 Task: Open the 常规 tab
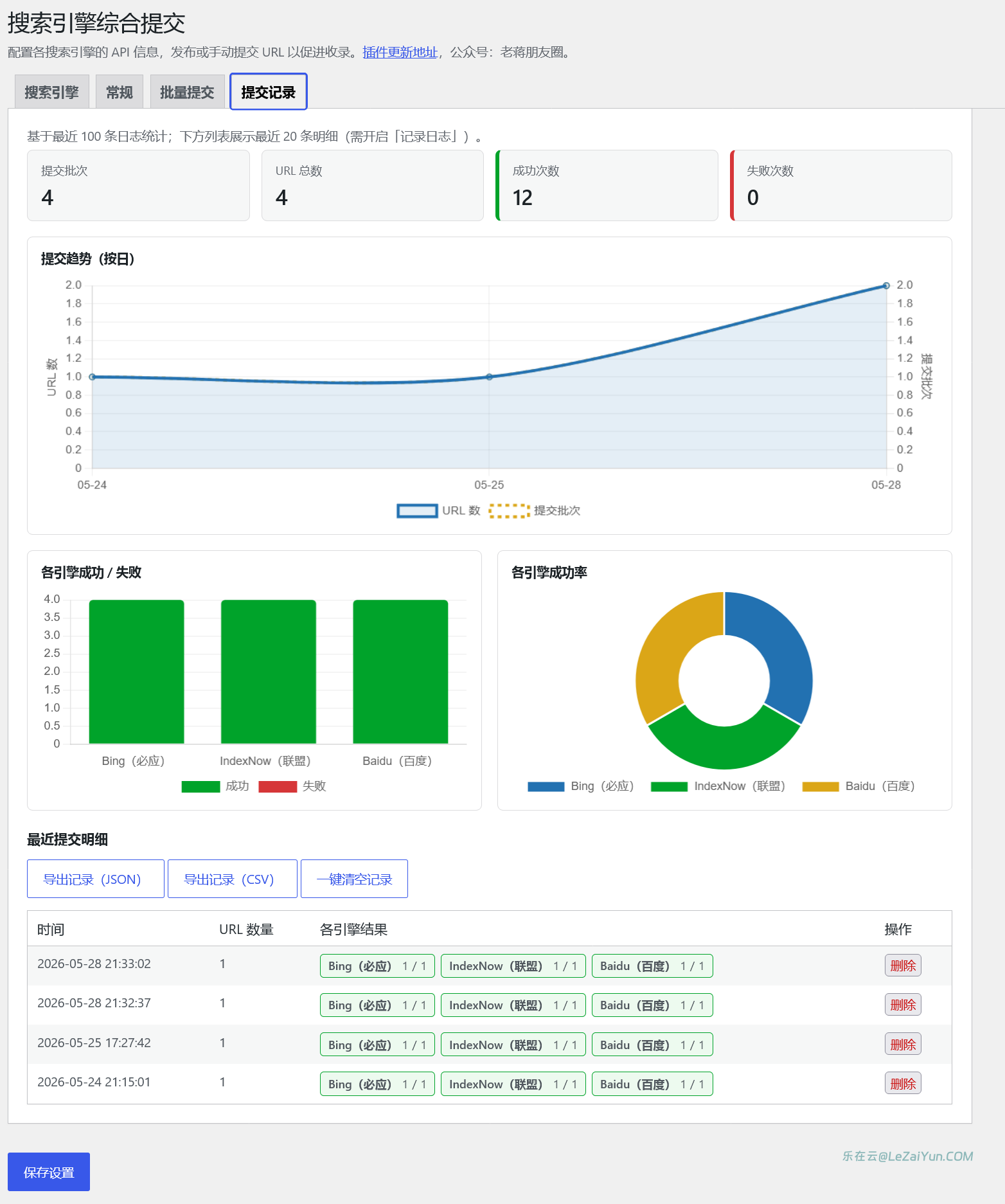(x=120, y=92)
